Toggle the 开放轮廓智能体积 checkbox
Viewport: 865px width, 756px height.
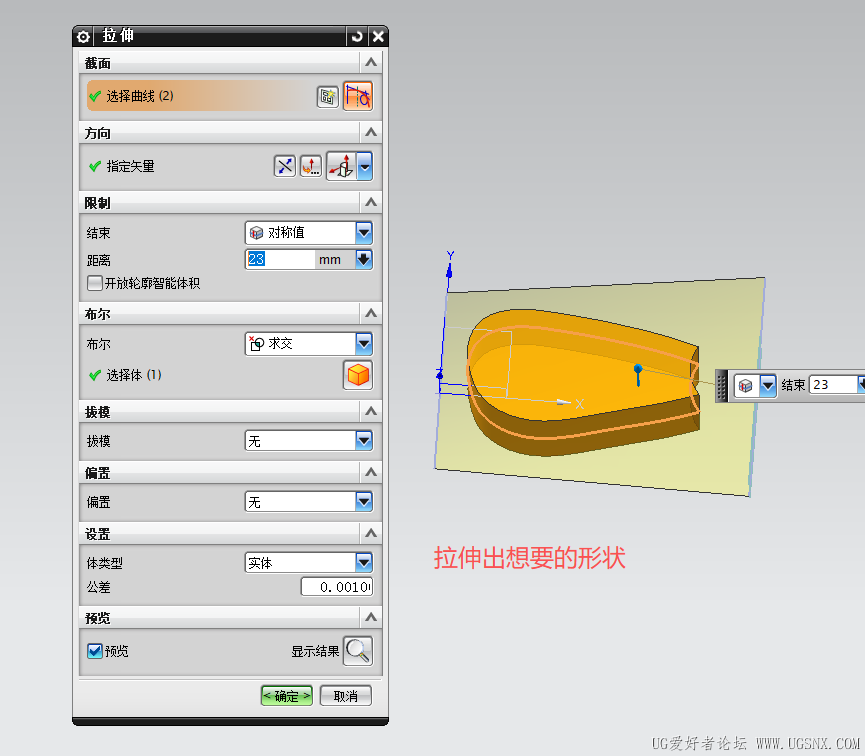click(95, 283)
